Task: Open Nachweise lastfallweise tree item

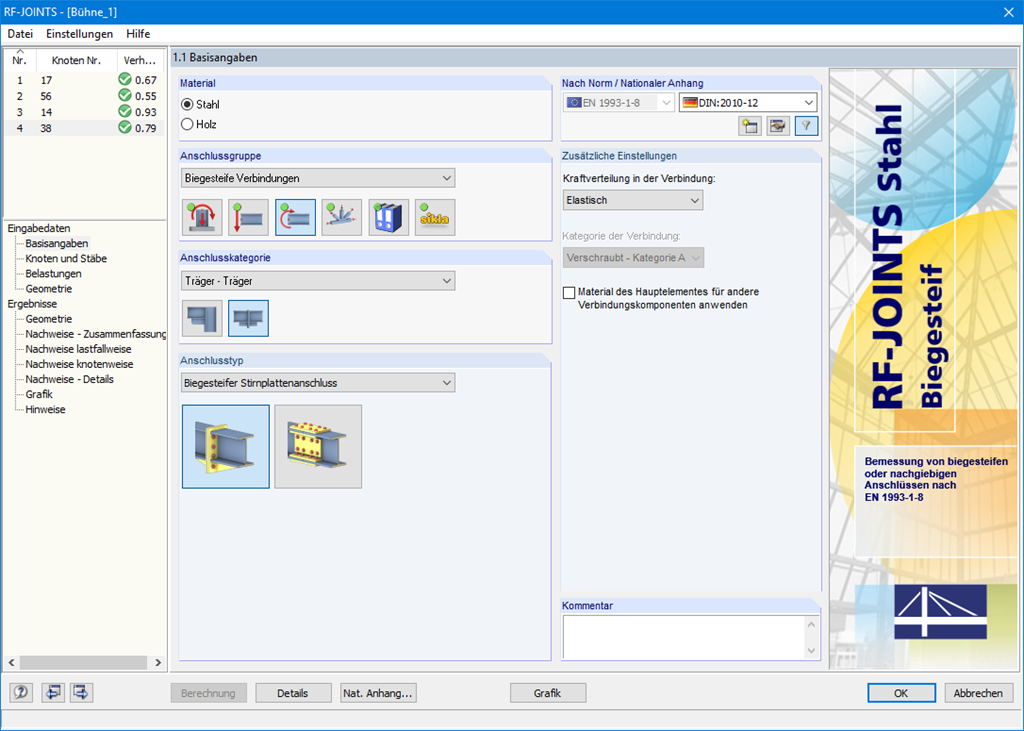Action: 78,349
